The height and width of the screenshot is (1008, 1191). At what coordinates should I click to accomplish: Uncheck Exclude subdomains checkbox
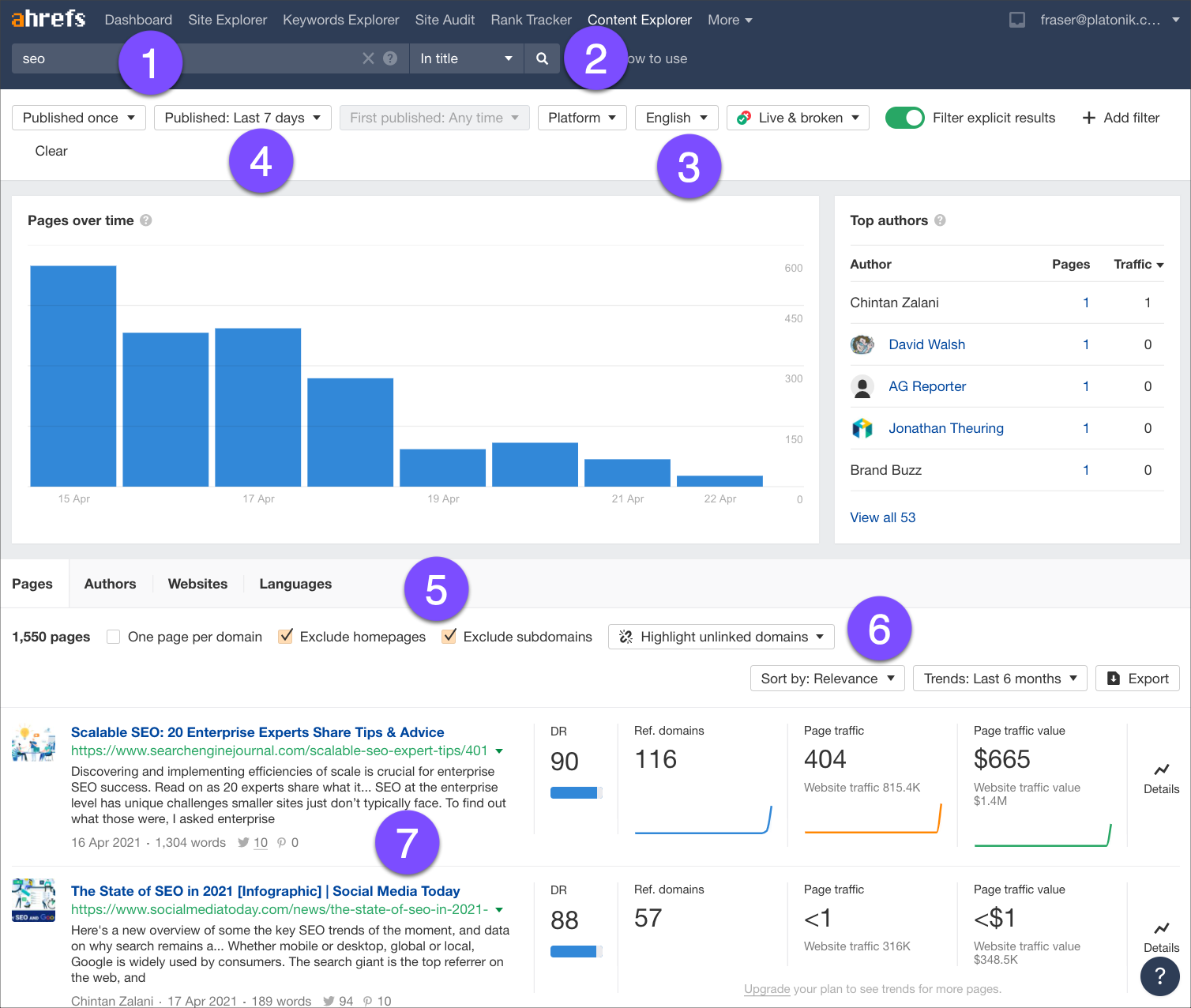[x=449, y=637]
